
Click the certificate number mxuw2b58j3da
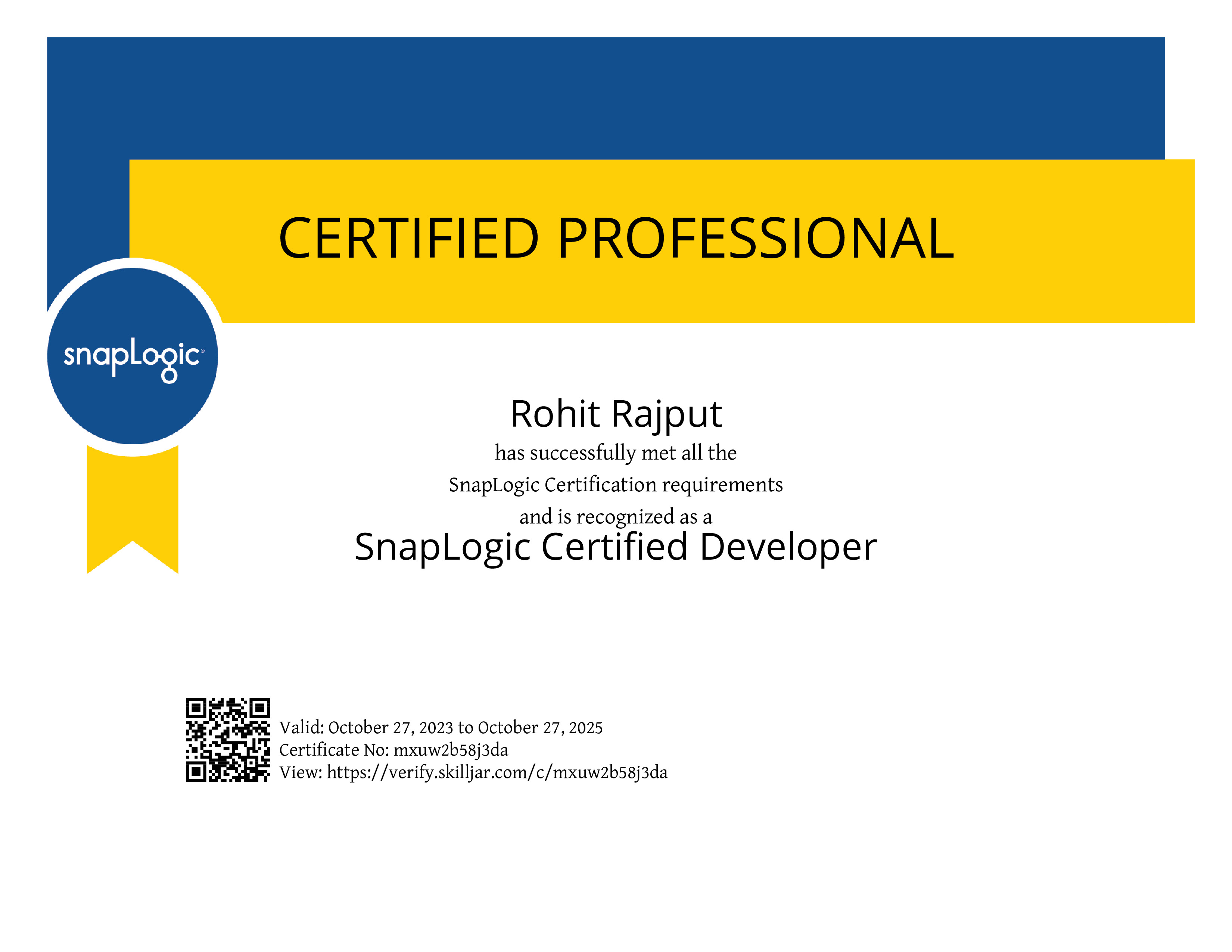click(451, 750)
